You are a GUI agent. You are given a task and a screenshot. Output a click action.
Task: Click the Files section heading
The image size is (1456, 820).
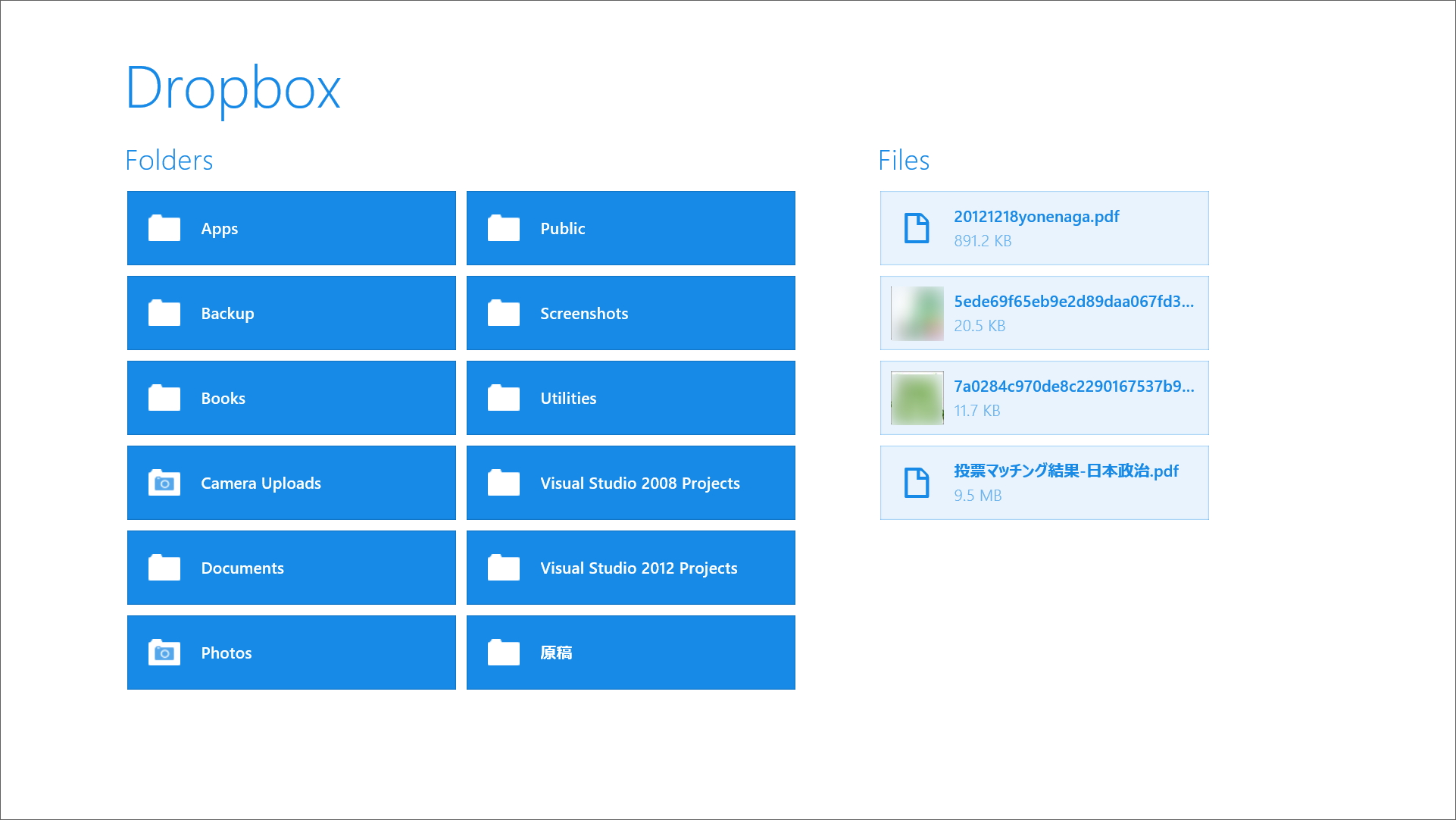(x=904, y=159)
